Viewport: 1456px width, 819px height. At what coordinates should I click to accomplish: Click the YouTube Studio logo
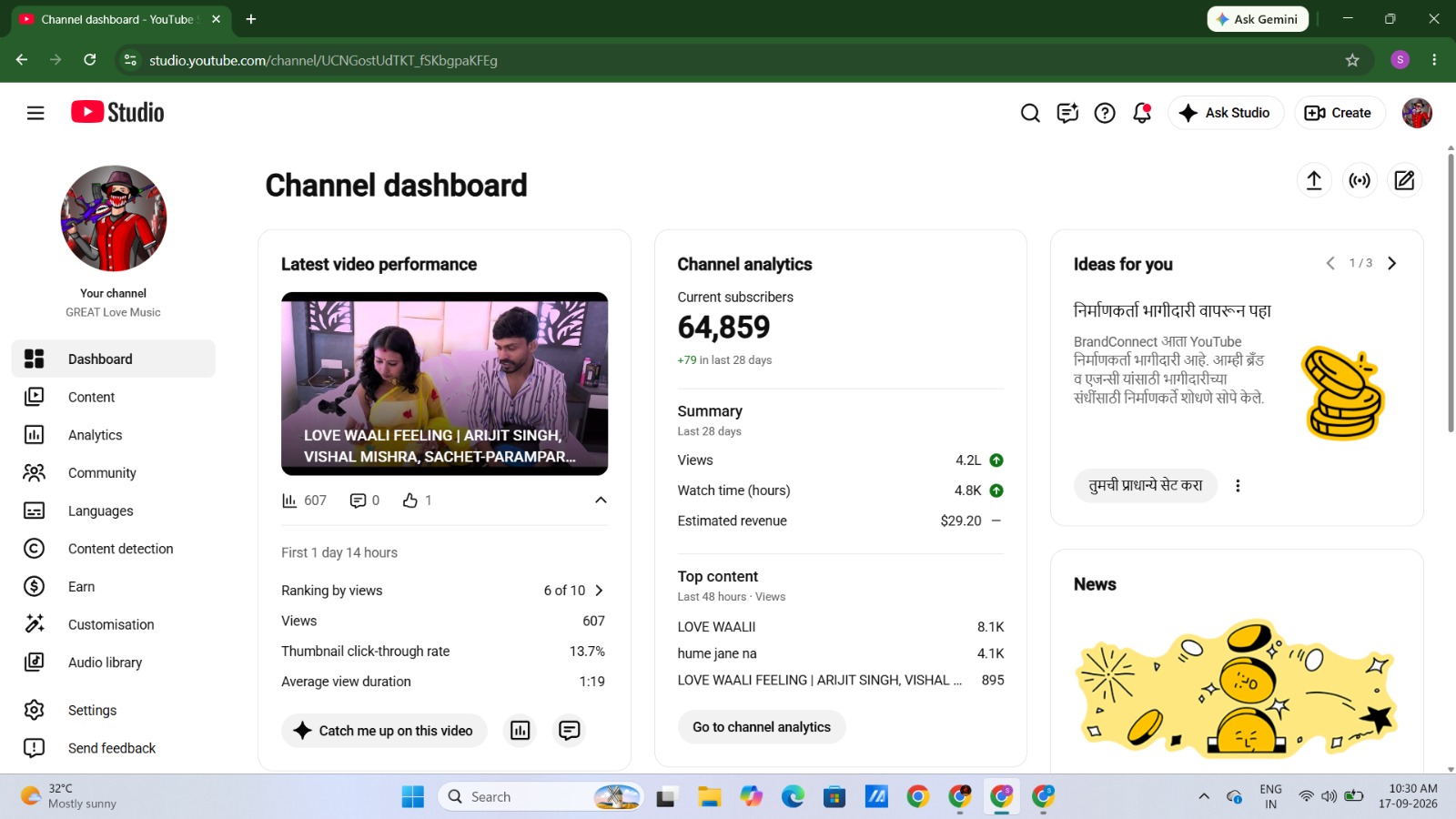point(117,112)
